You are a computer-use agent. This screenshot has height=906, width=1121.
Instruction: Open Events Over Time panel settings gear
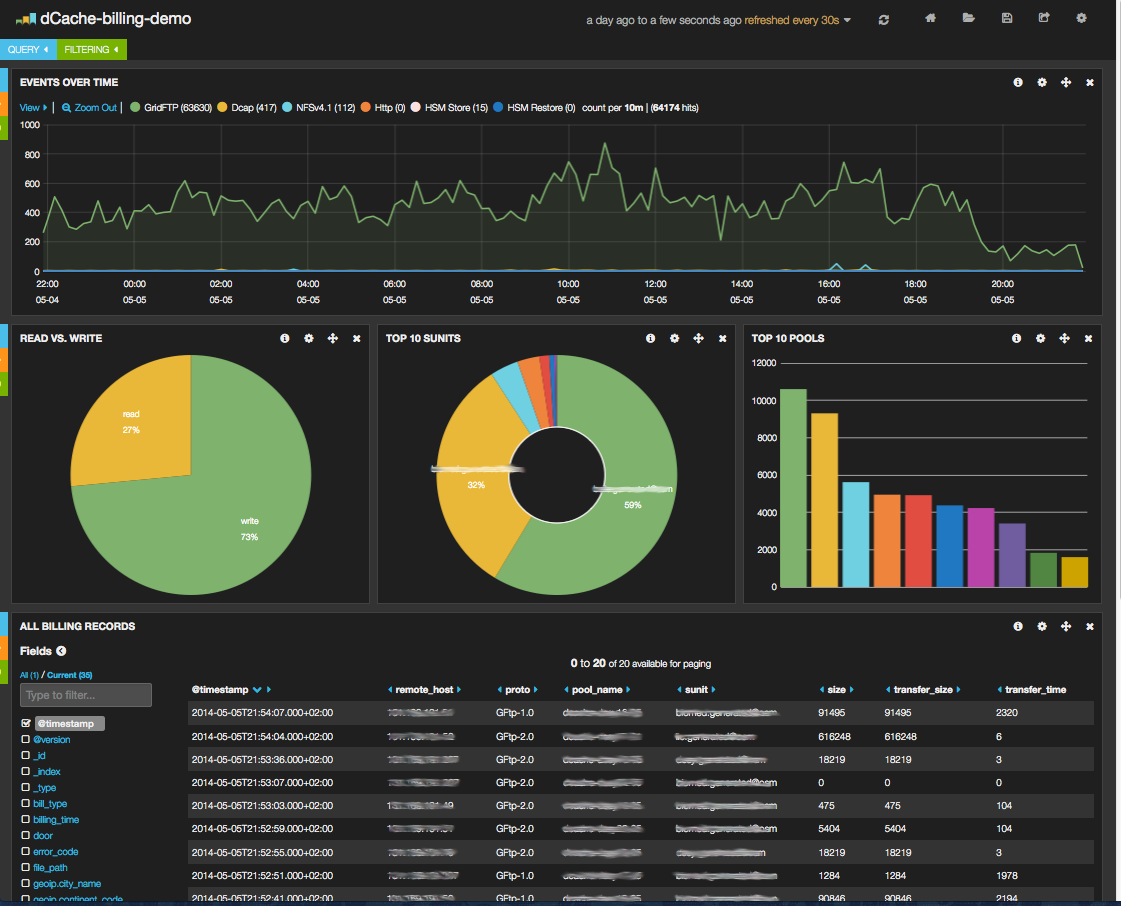(1042, 82)
